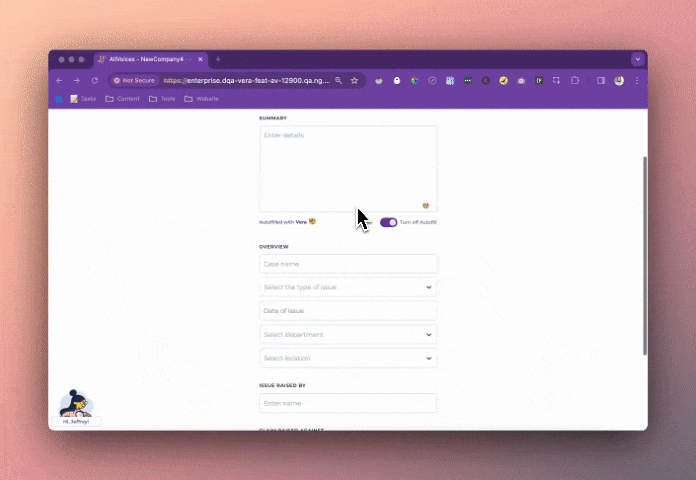Click the compass circle extension icon
This screenshot has width=696, height=480.
(432, 80)
